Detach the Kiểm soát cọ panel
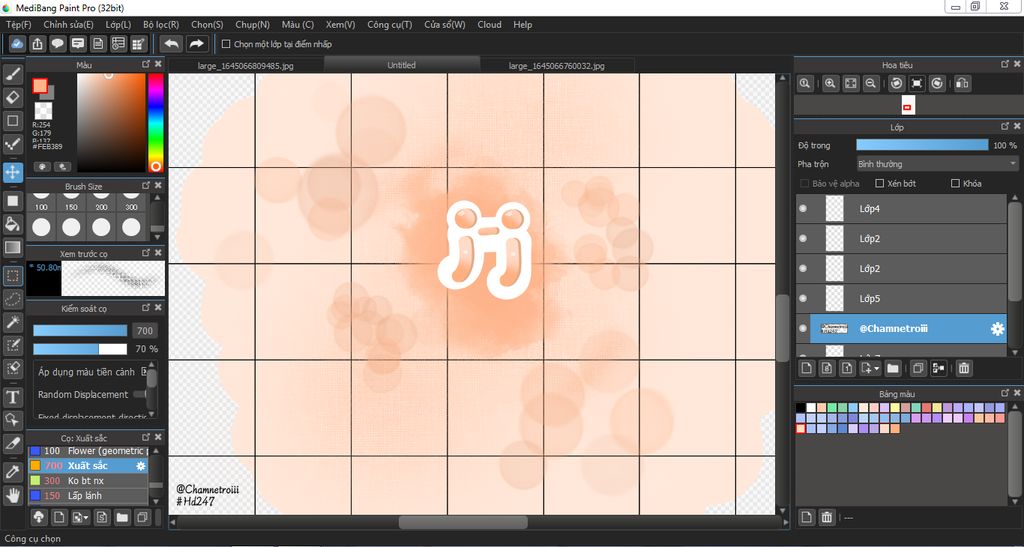The height and width of the screenshot is (547, 1024). tap(146, 307)
